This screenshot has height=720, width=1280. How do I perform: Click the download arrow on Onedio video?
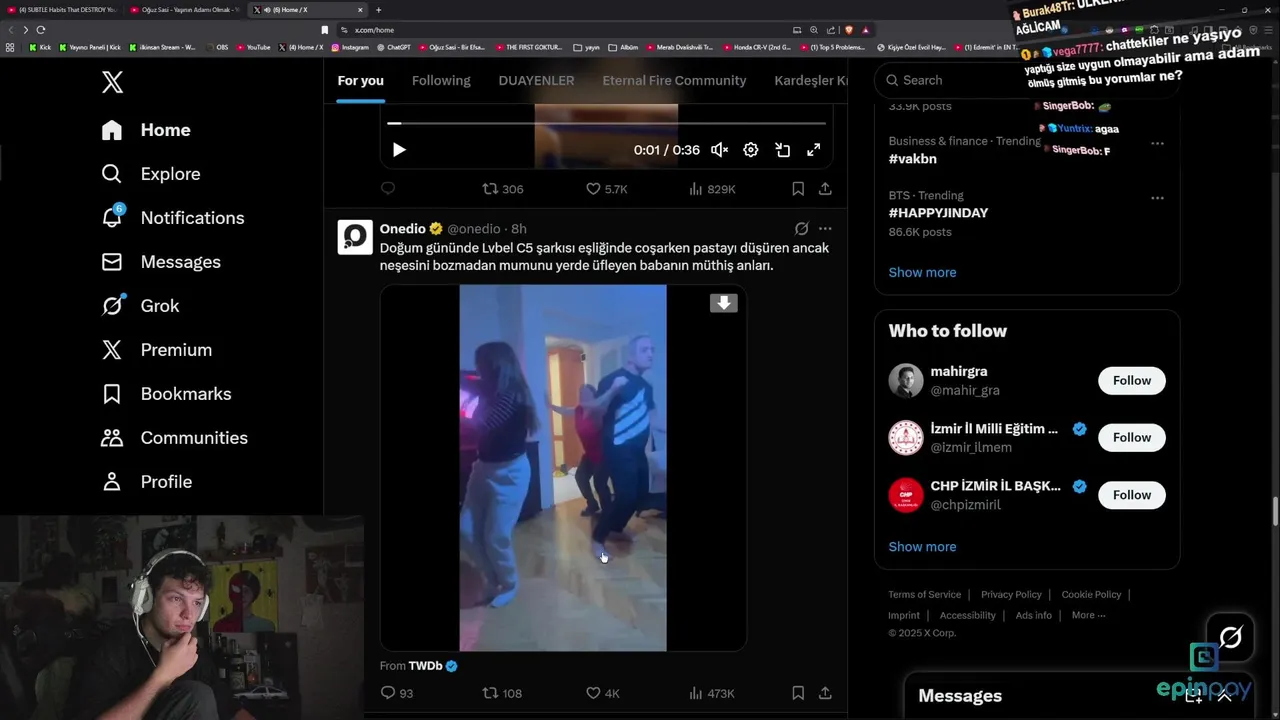click(723, 303)
